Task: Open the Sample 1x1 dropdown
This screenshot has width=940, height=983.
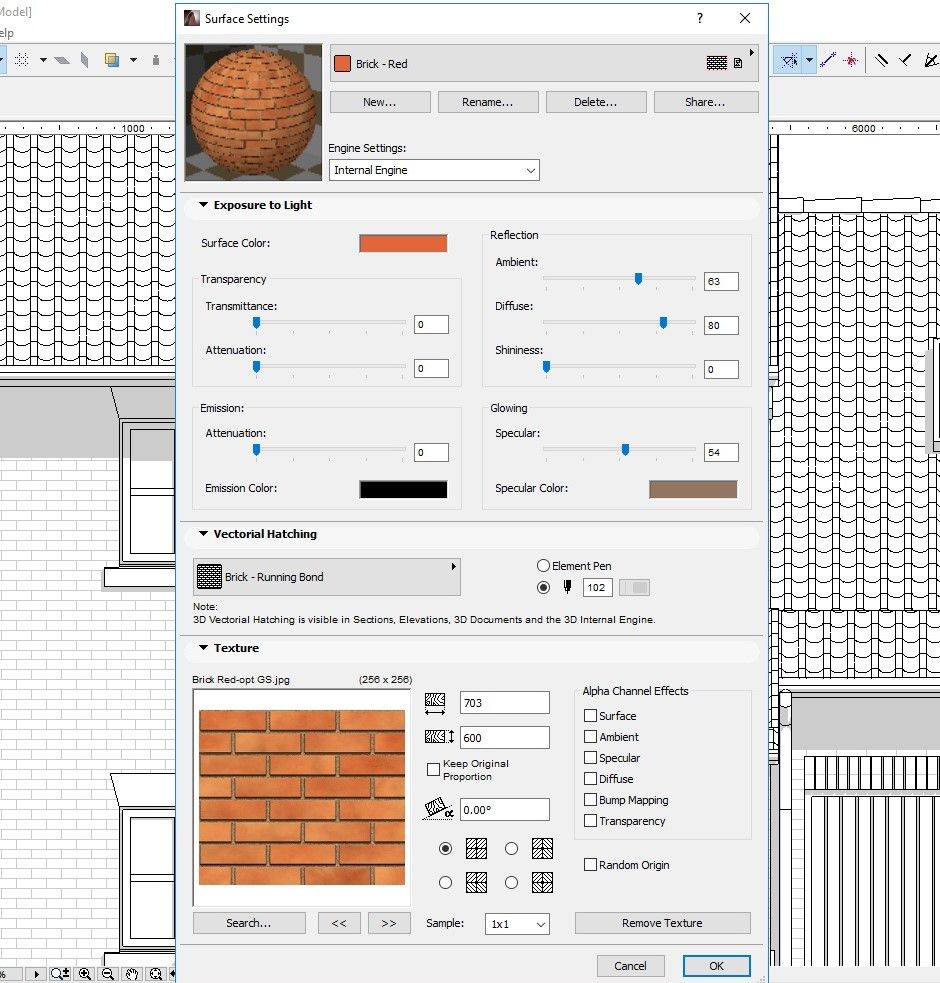Action: point(517,924)
